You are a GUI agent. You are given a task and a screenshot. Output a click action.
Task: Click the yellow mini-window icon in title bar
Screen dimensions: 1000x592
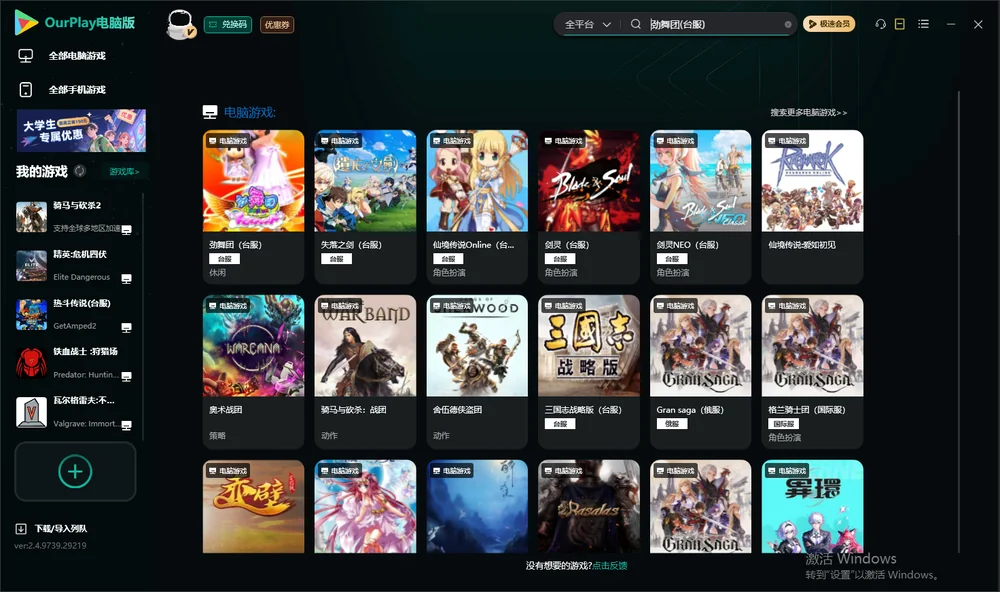(x=900, y=24)
